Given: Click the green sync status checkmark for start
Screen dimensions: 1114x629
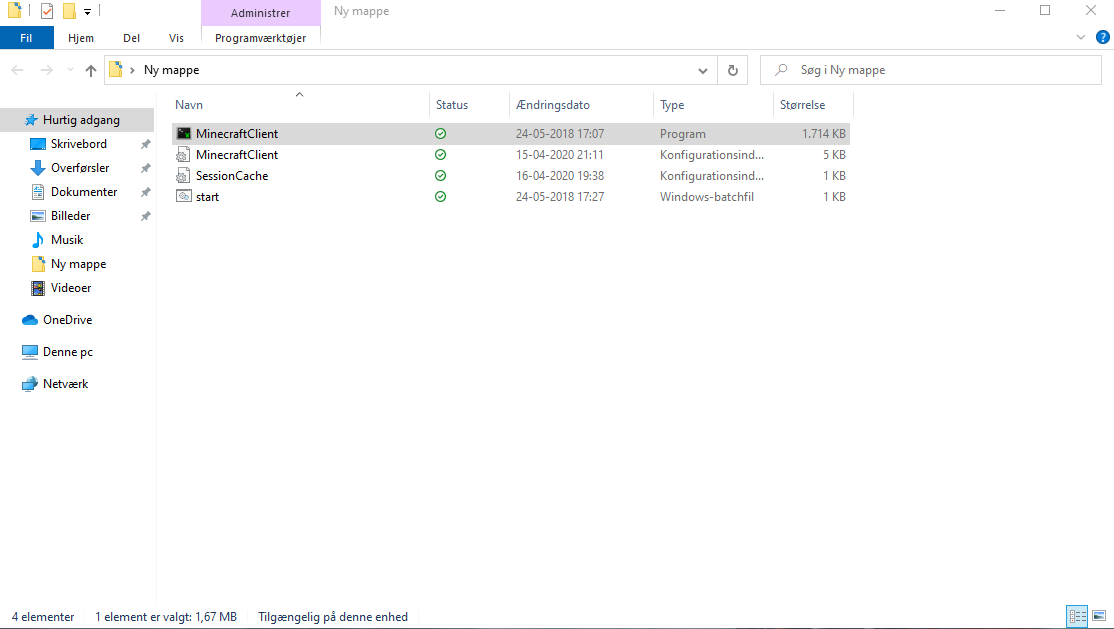Looking at the screenshot, I should pyautogui.click(x=440, y=196).
